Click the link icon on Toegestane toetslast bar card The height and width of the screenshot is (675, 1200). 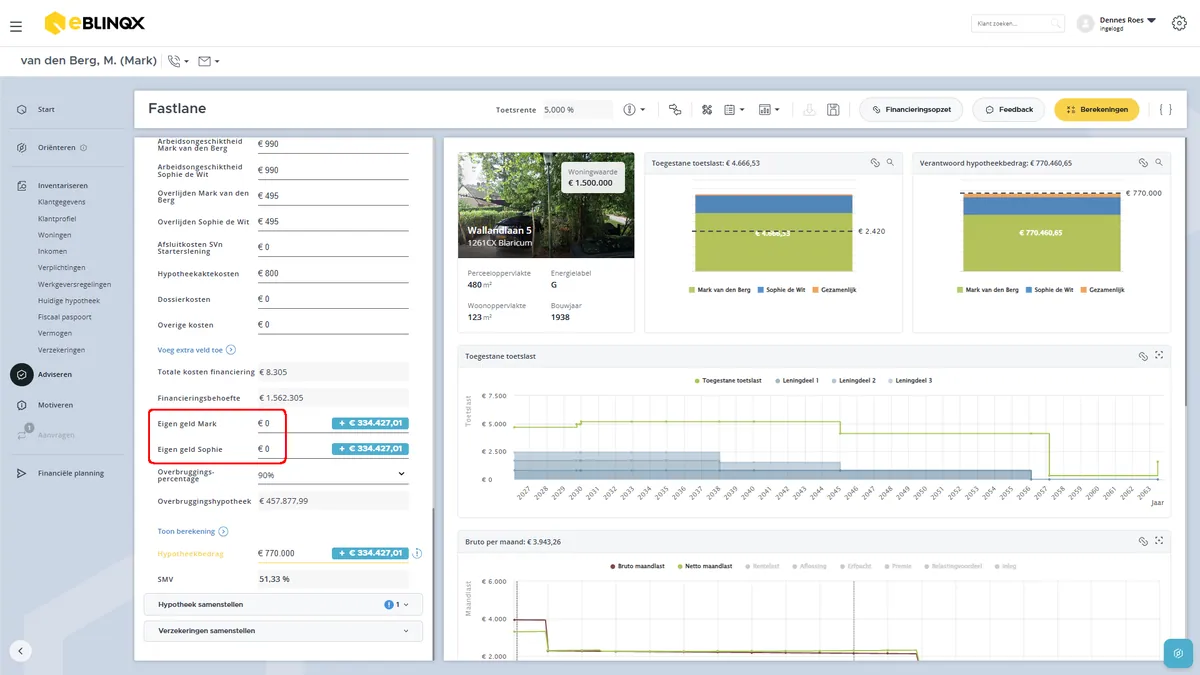873,162
